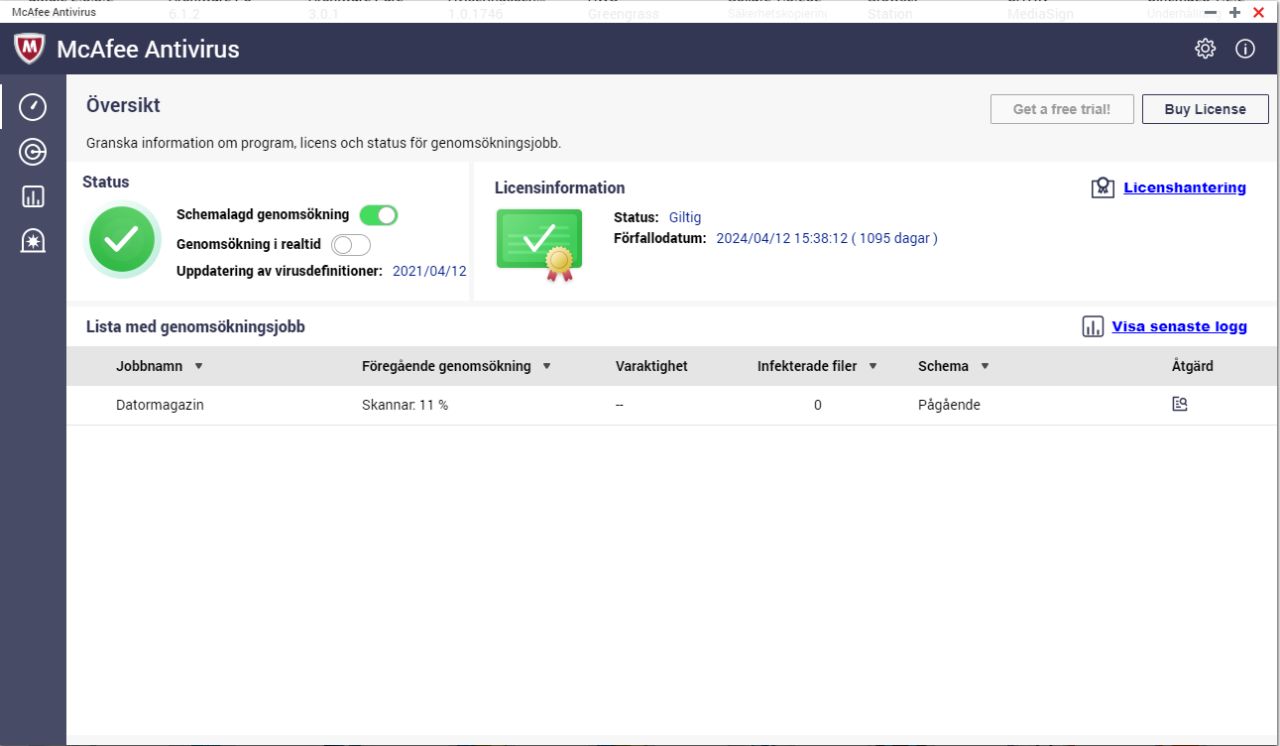
Task: Open the Visa senaste logg link
Action: (1179, 327)
